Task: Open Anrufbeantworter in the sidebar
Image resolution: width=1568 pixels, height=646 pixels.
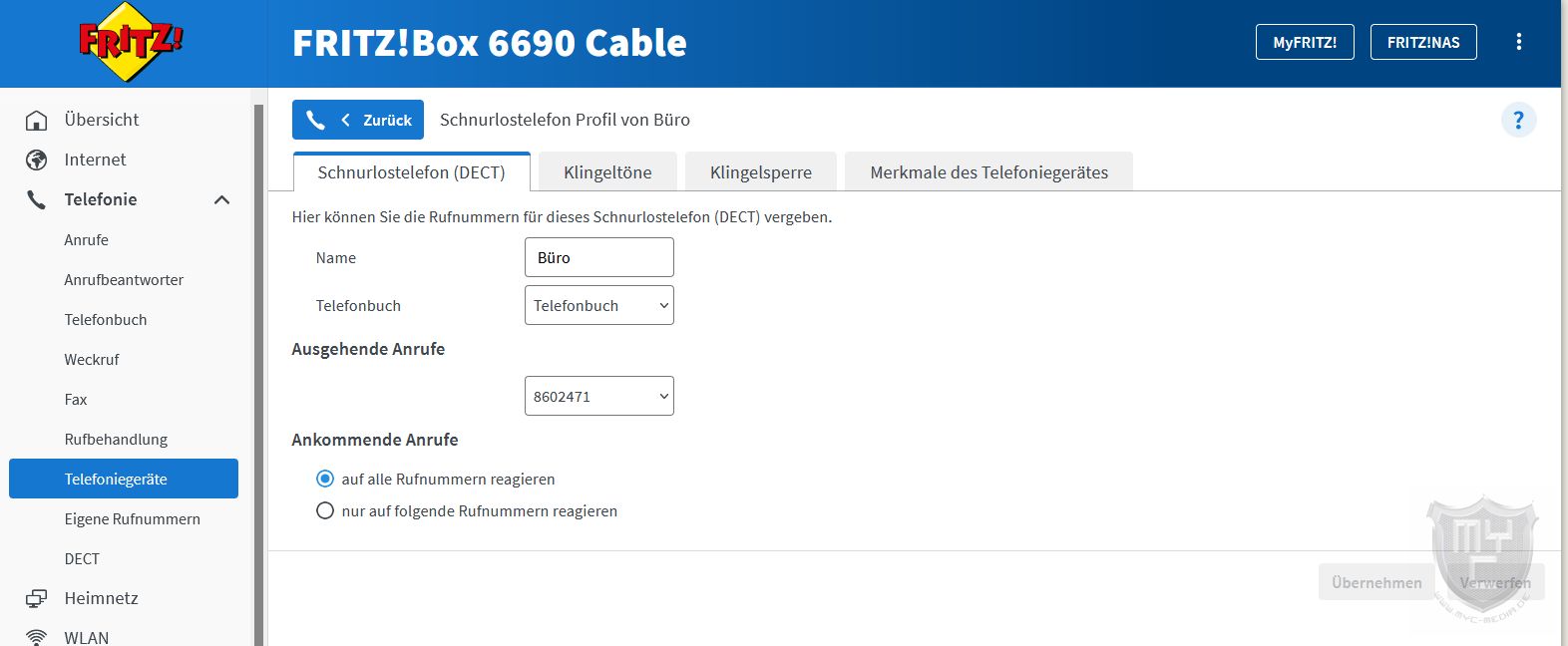Action: [124, 279]
